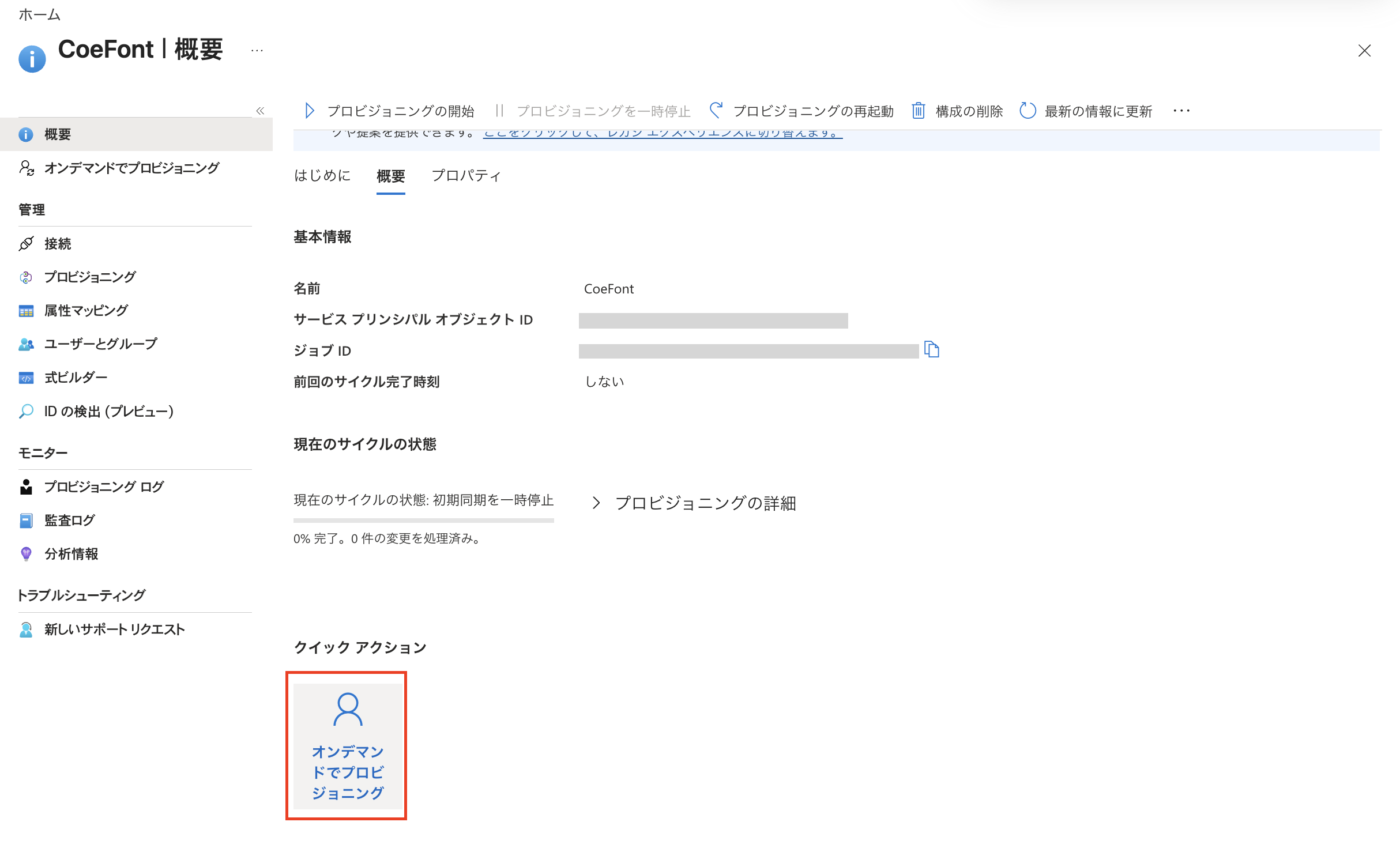Click the lightbulb icon beside 分析情報
The width and height of the screenshot is (1400, 867).
pos(26,554)
